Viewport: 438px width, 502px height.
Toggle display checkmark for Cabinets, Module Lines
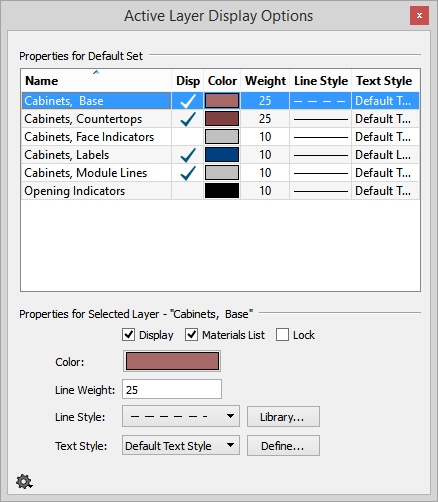pos(188,173)
